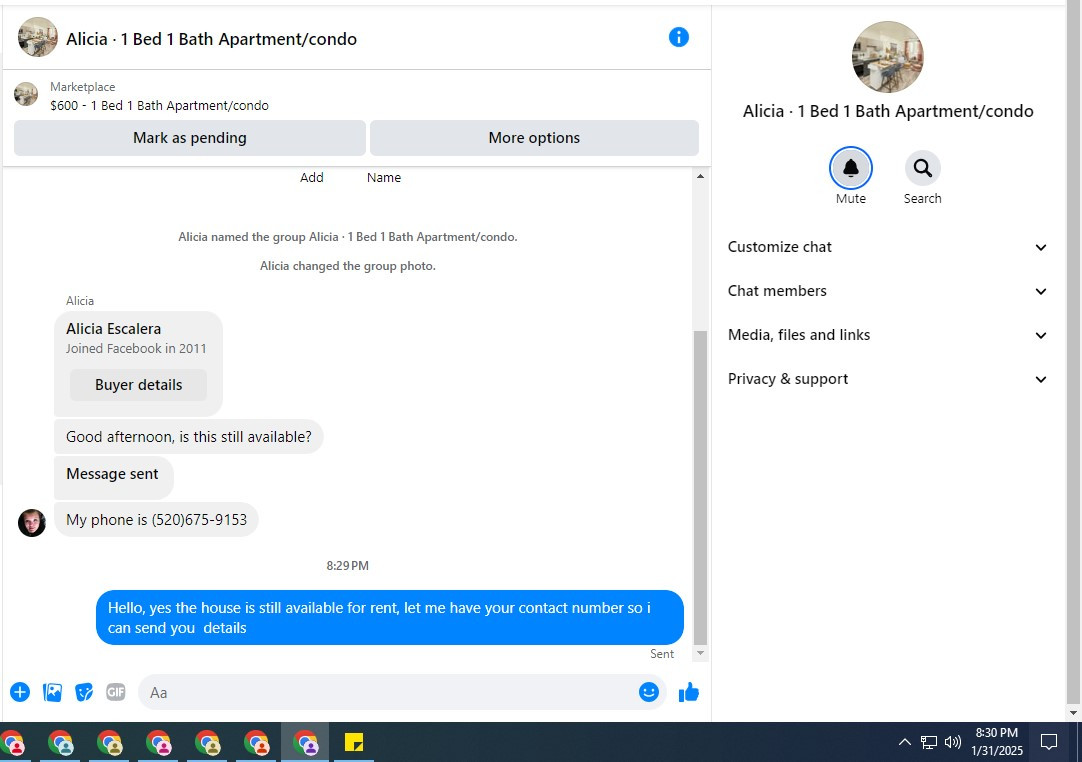Click the Name label above the chat
The image size is (1082, 762).
384,177
